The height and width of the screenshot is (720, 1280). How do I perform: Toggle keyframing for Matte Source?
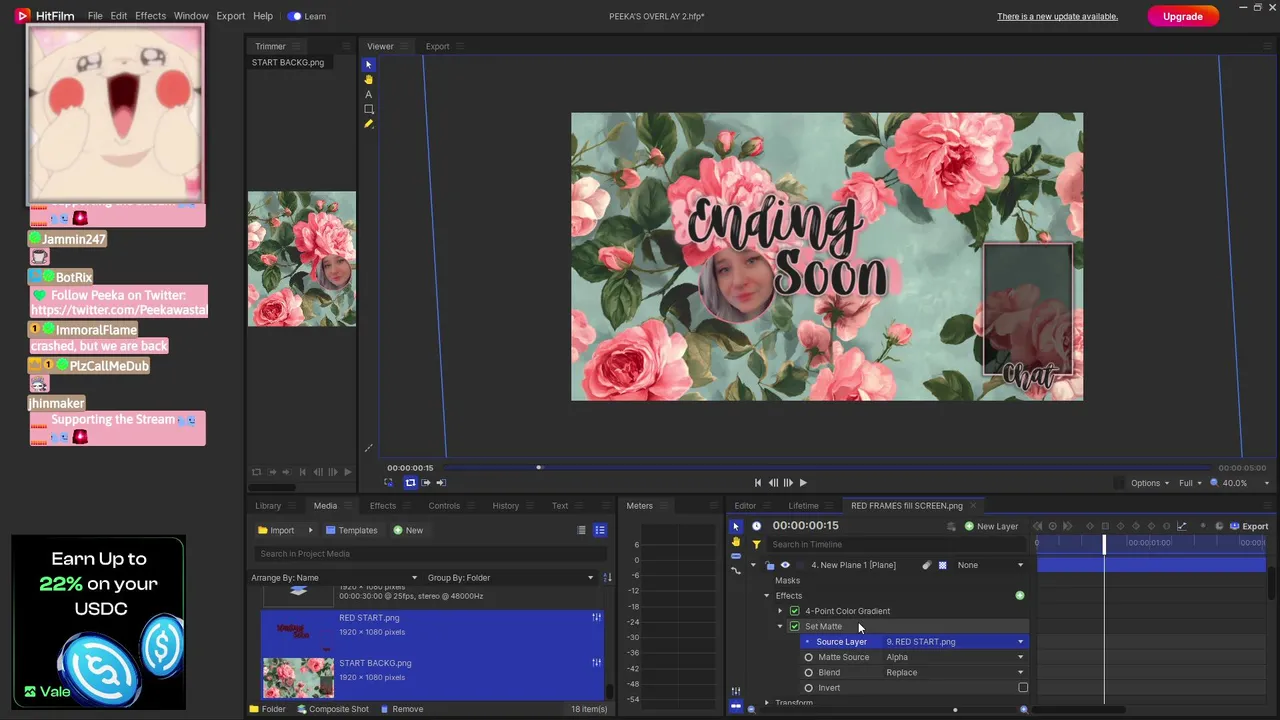(x=809, y=657)
